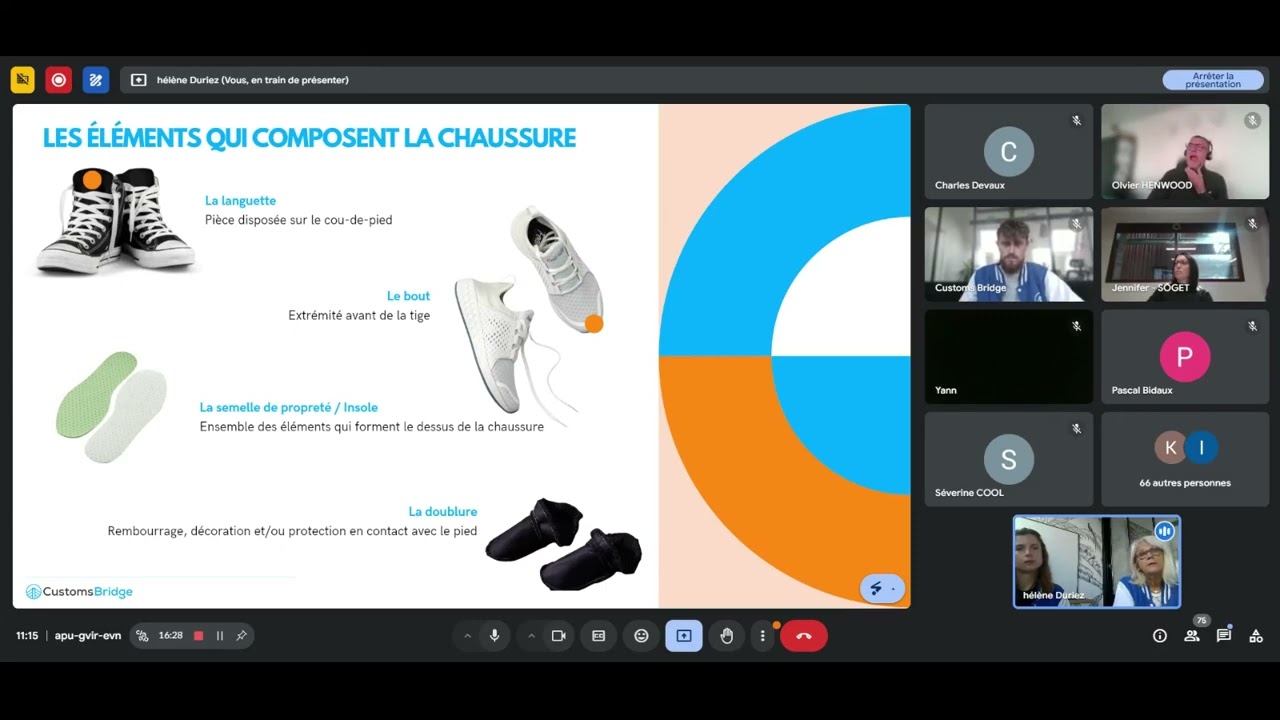The height and width of the screenshot is (720, 1280).
Task: Click the 11:15 clock in bottom bar
Action: tap(27, 636)
